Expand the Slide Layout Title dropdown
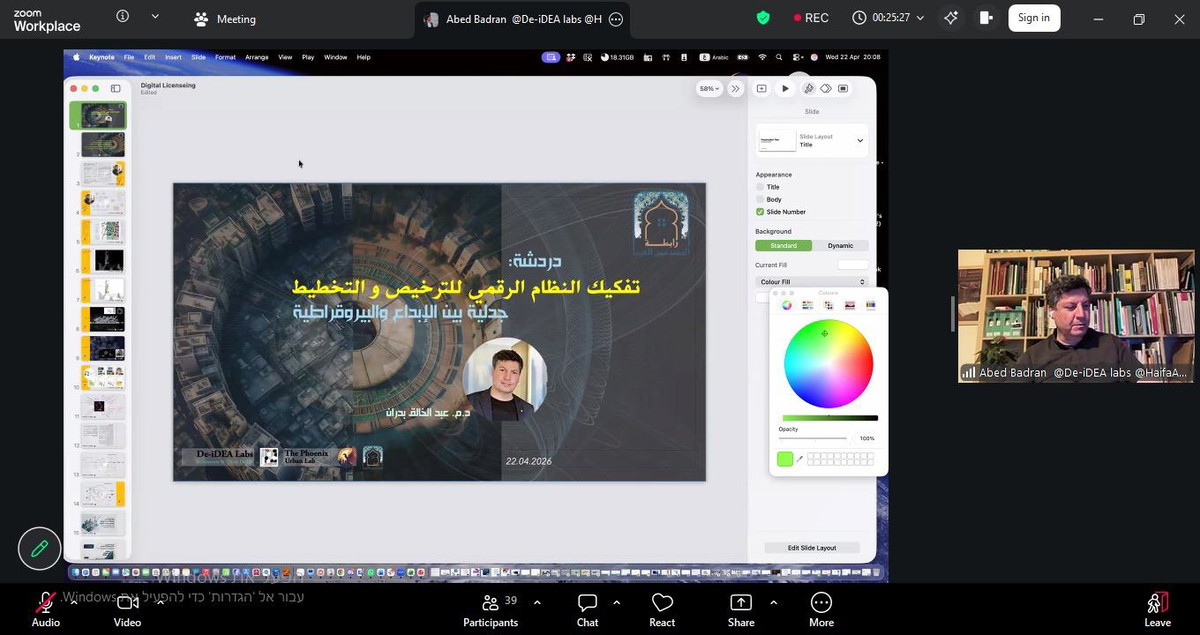 point(859,141)
